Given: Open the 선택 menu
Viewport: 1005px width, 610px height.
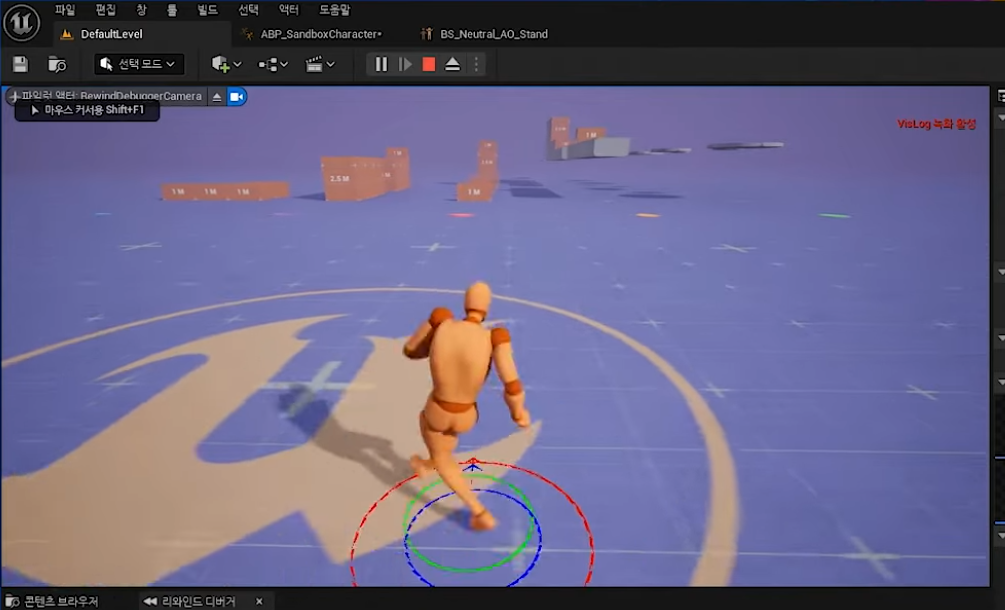Looking at the screenshot, I should coord(248,10).
